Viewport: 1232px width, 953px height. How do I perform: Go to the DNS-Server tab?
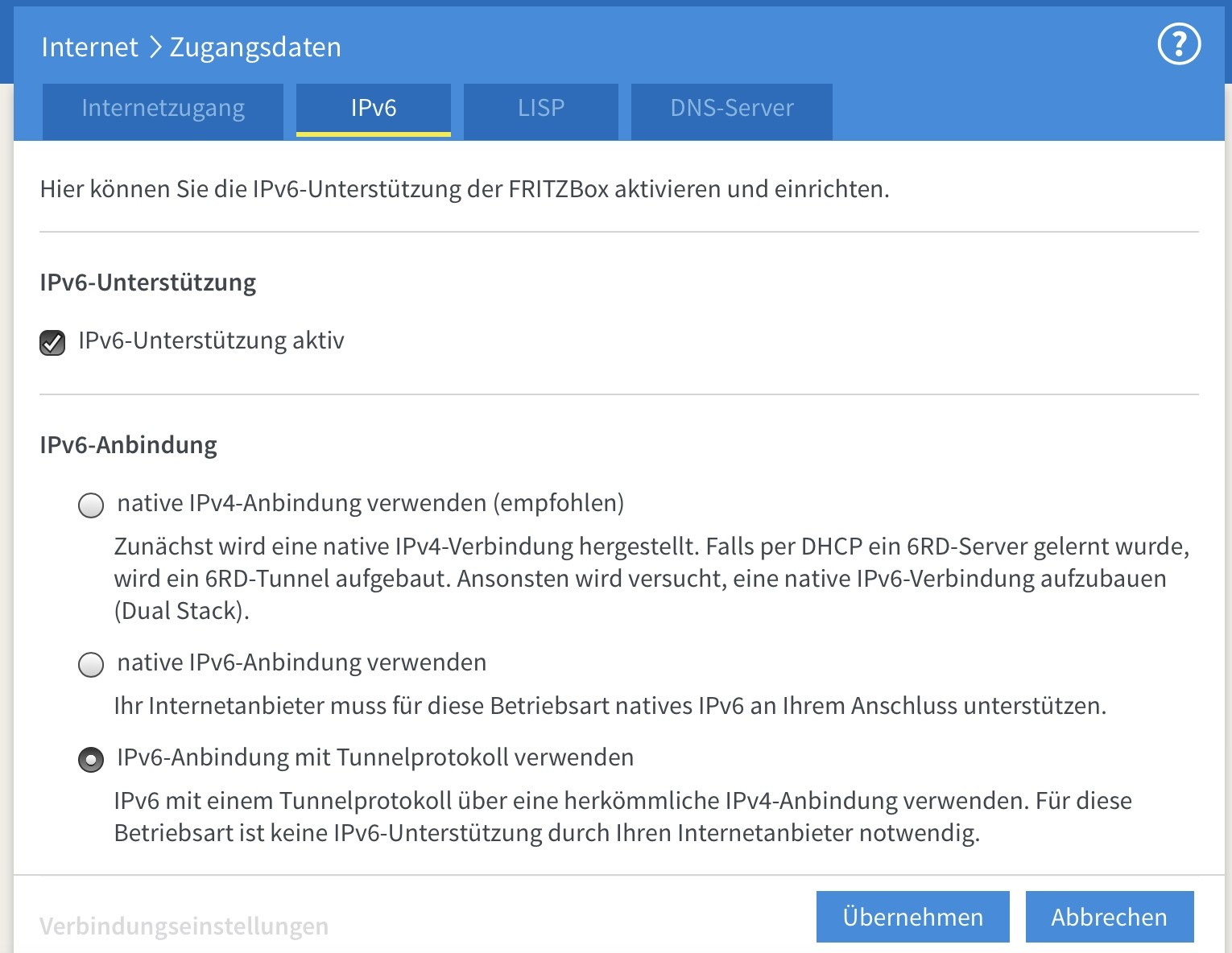(x=731, y=109)
